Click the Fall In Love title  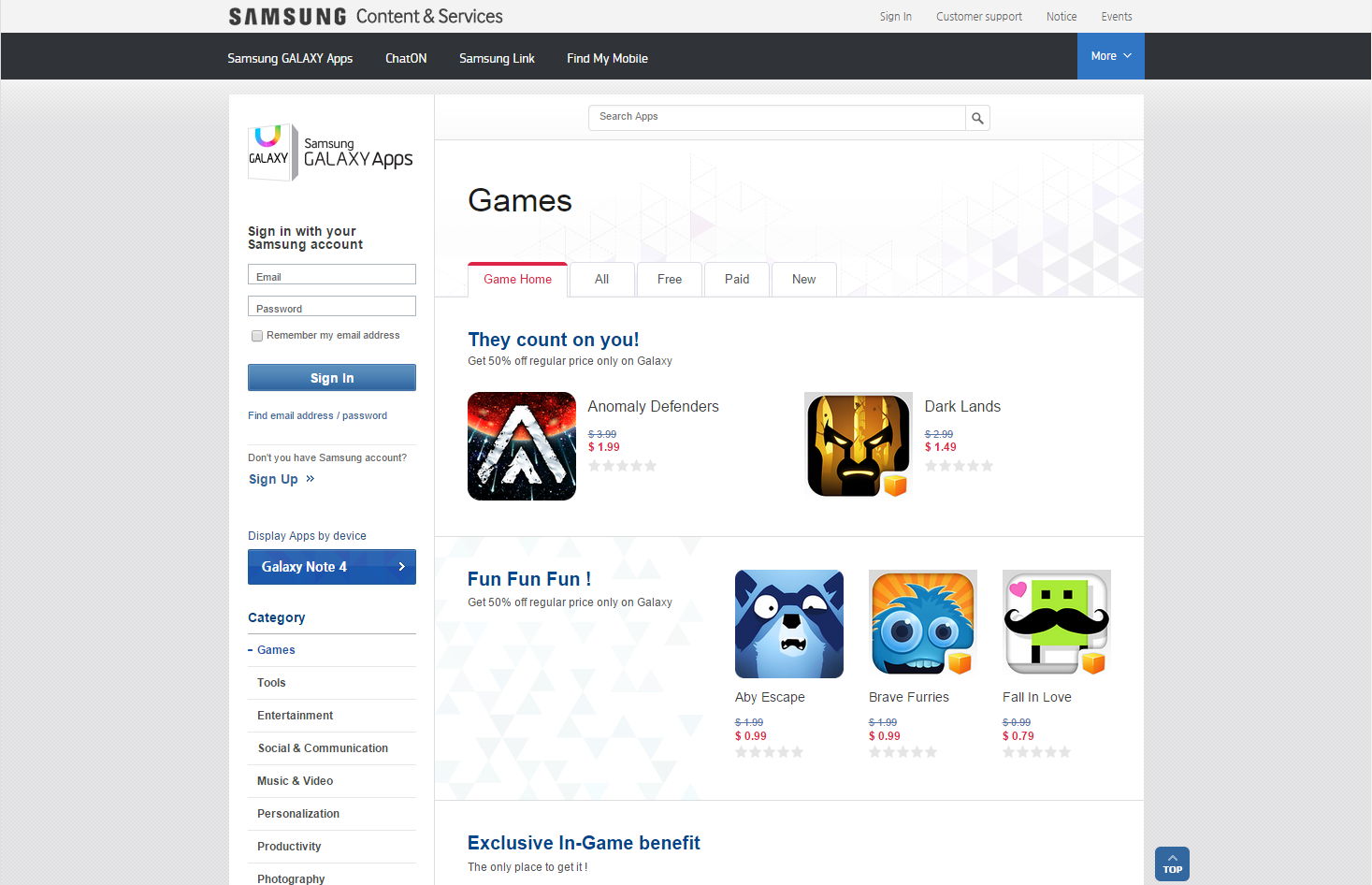[1036, 698]
